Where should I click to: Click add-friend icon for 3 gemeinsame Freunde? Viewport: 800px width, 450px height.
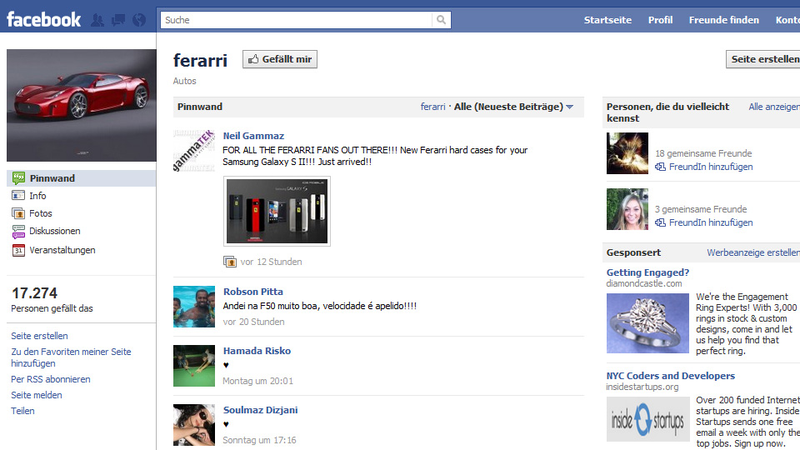point(660,223)
